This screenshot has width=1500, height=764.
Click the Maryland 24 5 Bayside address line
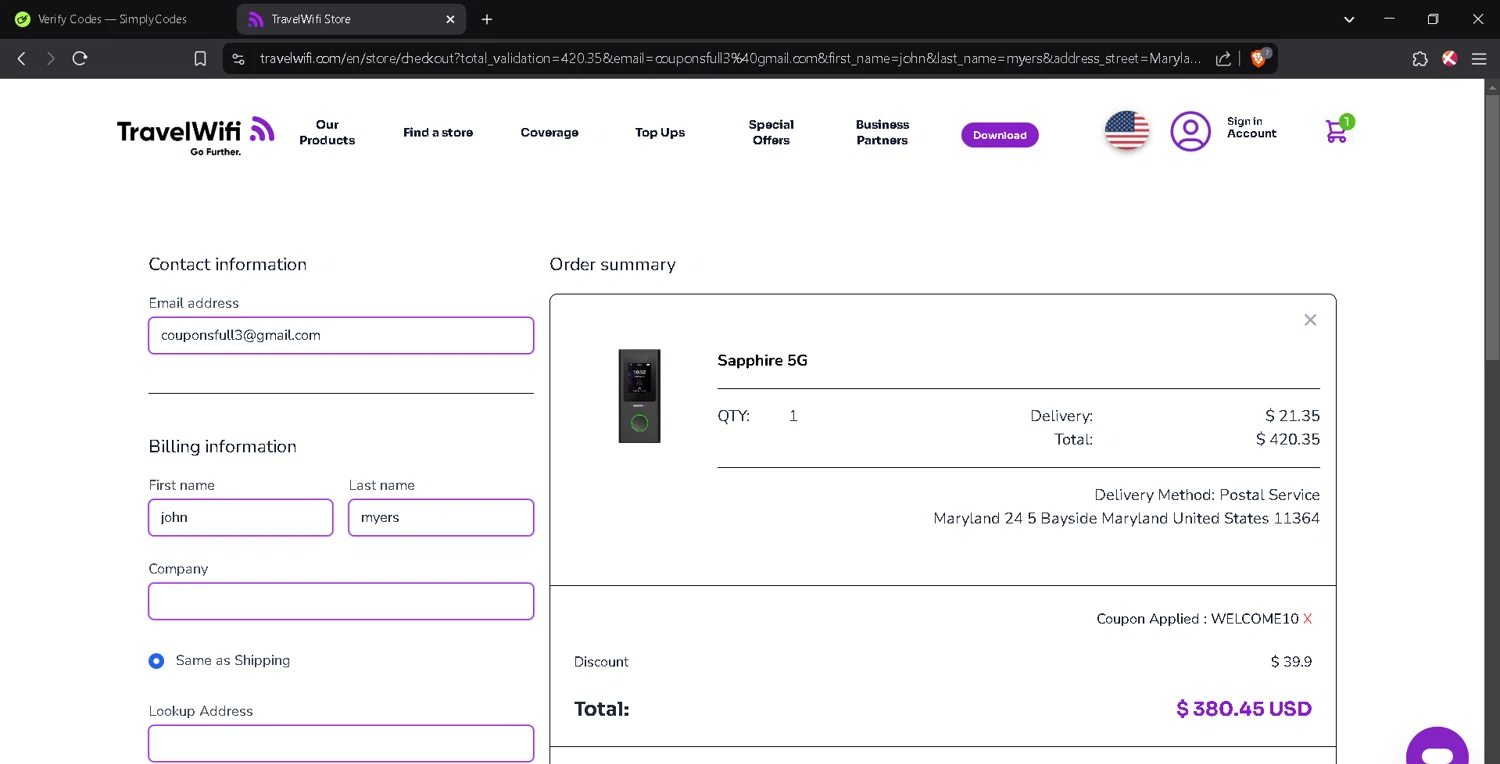[x=1126, y=519]
